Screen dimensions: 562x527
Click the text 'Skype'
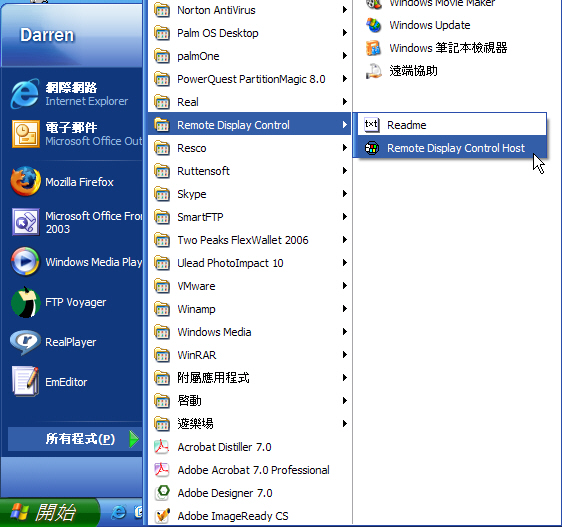(x=191, y=194)
